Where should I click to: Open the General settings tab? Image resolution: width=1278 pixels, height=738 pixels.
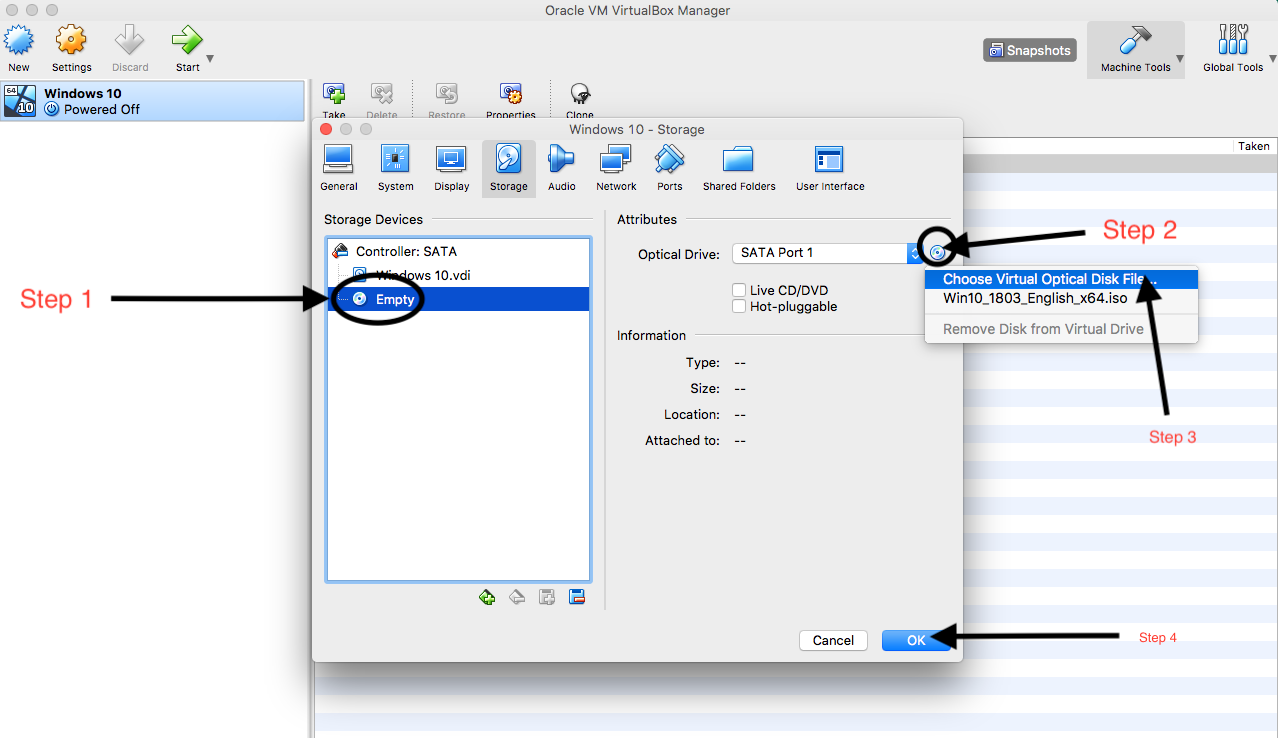(339, 168)
